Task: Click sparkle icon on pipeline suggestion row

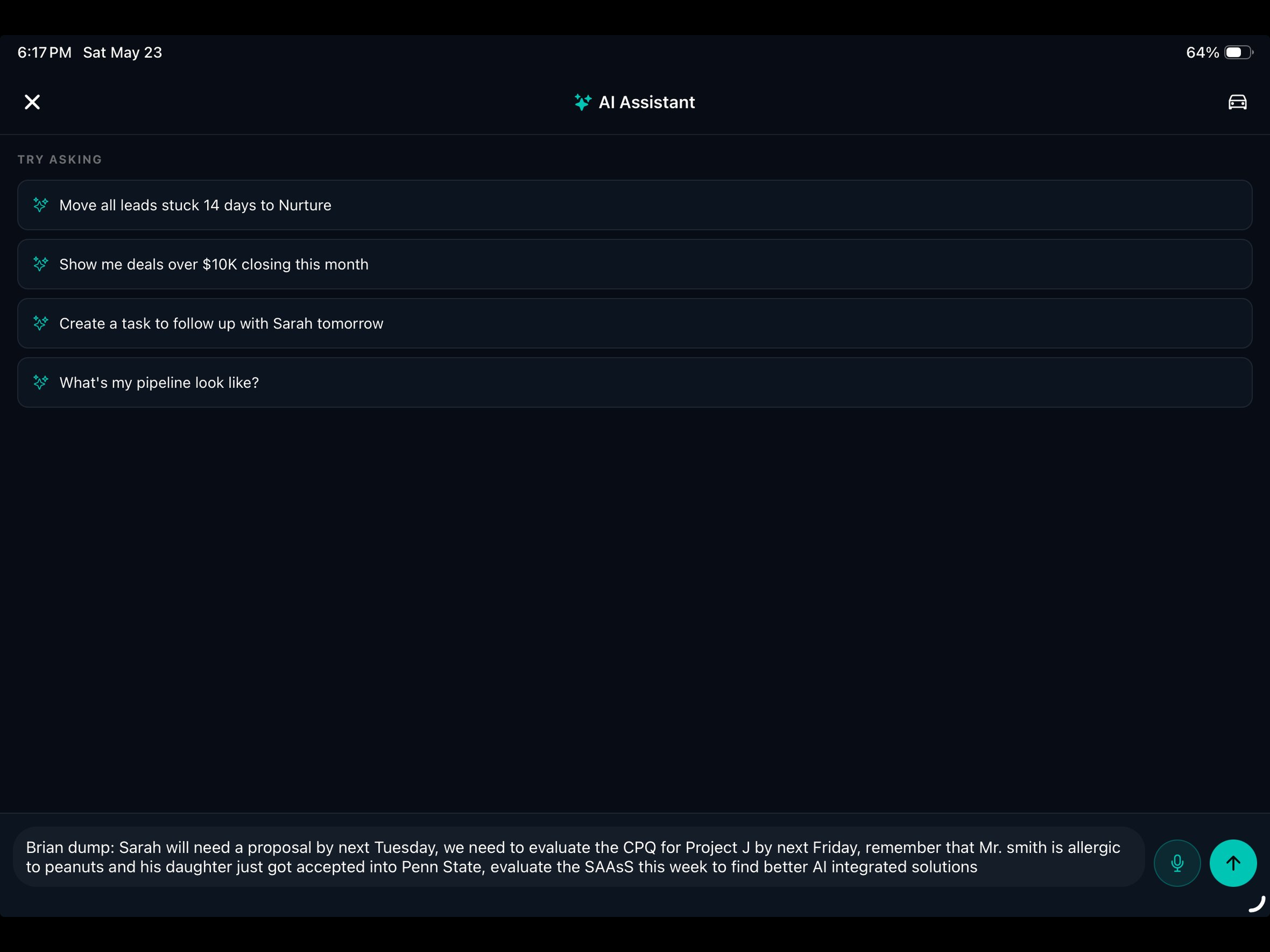Action: click(40, 382)
